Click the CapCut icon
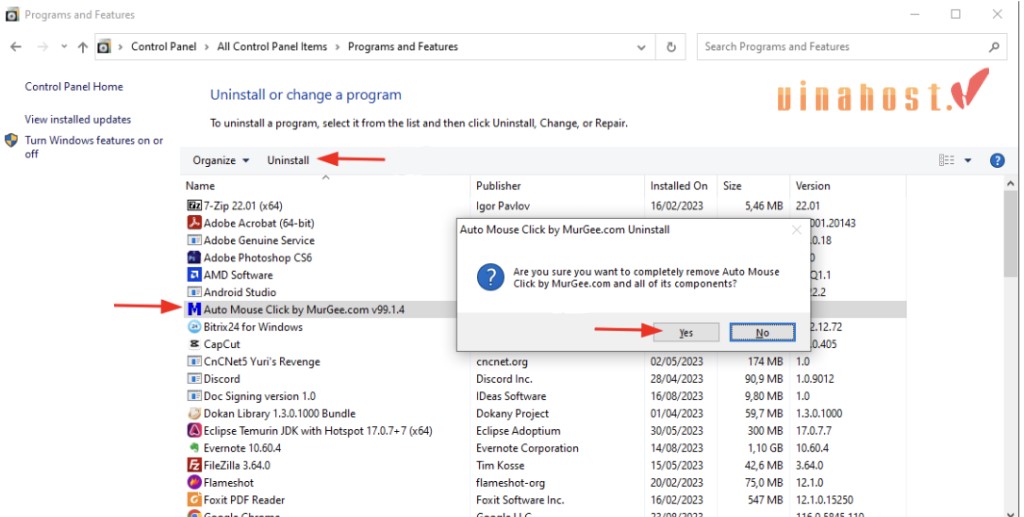This screenshot has width=1024, height=517. [x=194, y=344]
